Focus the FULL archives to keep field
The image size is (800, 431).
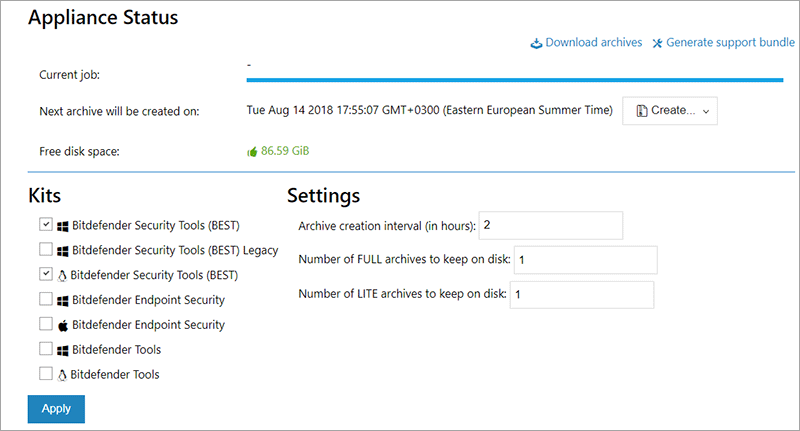pyautogui.click(x=586, y=260)
